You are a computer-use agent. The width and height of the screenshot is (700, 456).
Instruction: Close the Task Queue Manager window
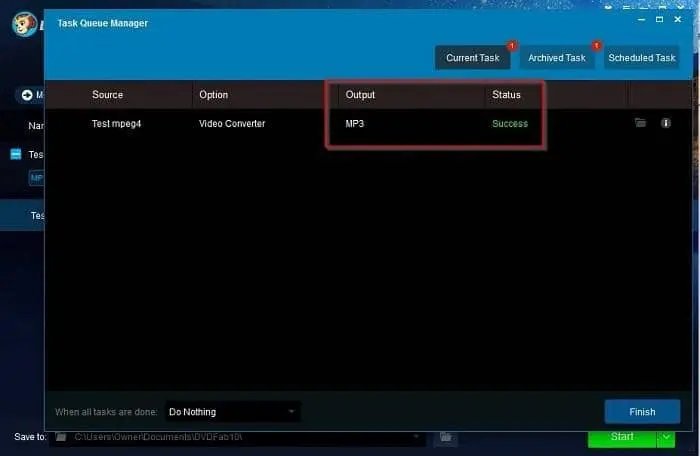click(678, 19)
